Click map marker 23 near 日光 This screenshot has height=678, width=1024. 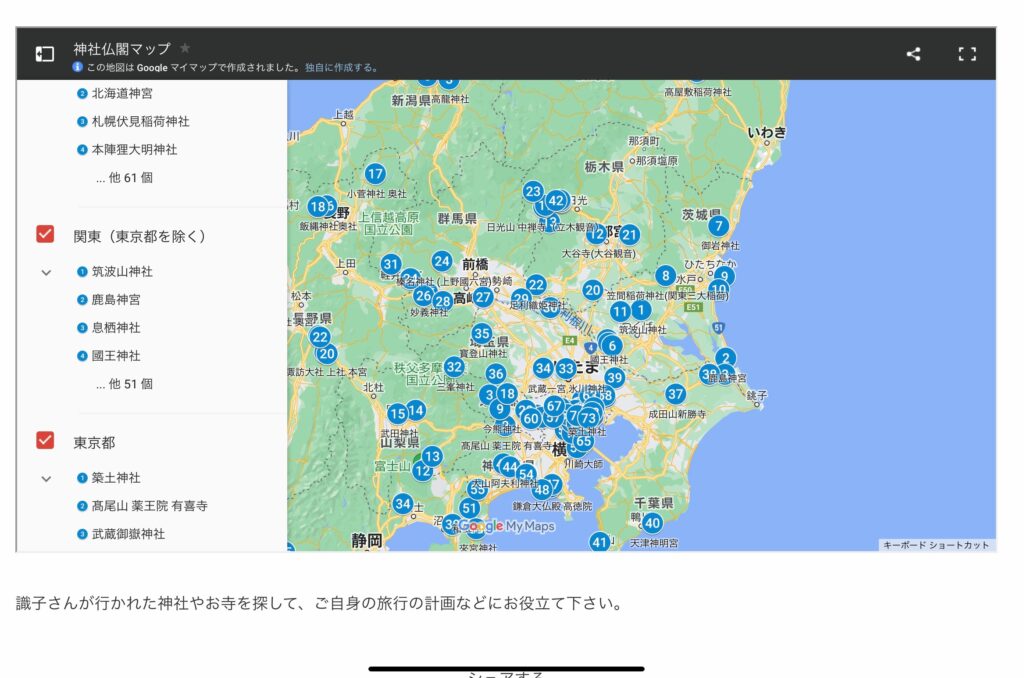tap(533, 191)
